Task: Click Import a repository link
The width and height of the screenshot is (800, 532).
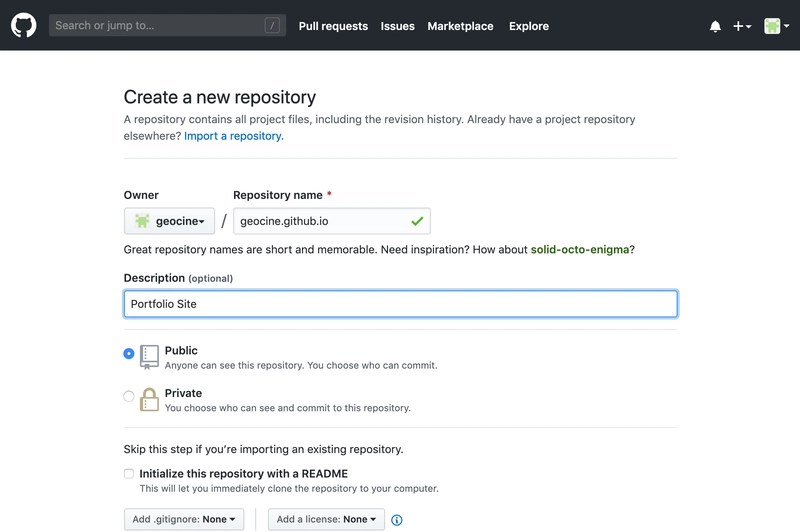Action: click(x=234, y=136)
